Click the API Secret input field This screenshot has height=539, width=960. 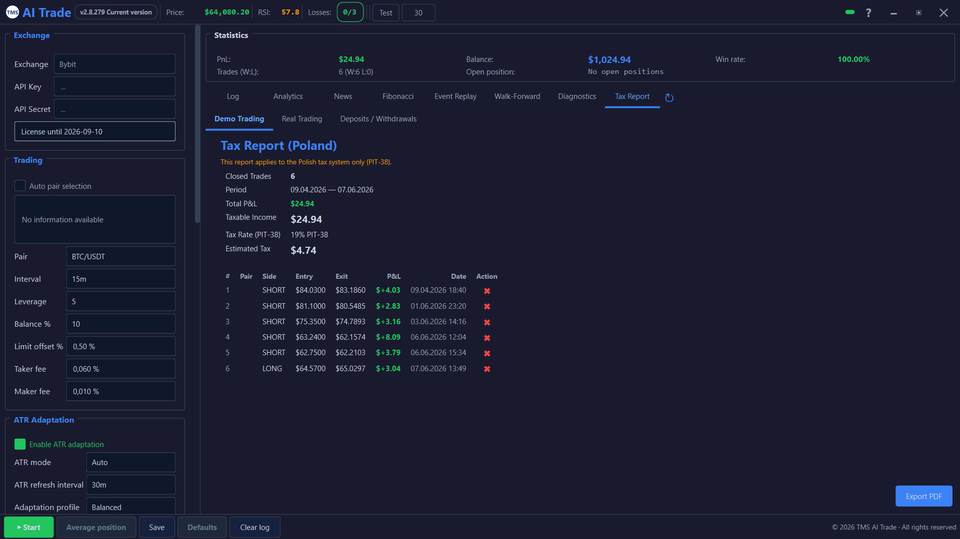[x=114, y=109]
